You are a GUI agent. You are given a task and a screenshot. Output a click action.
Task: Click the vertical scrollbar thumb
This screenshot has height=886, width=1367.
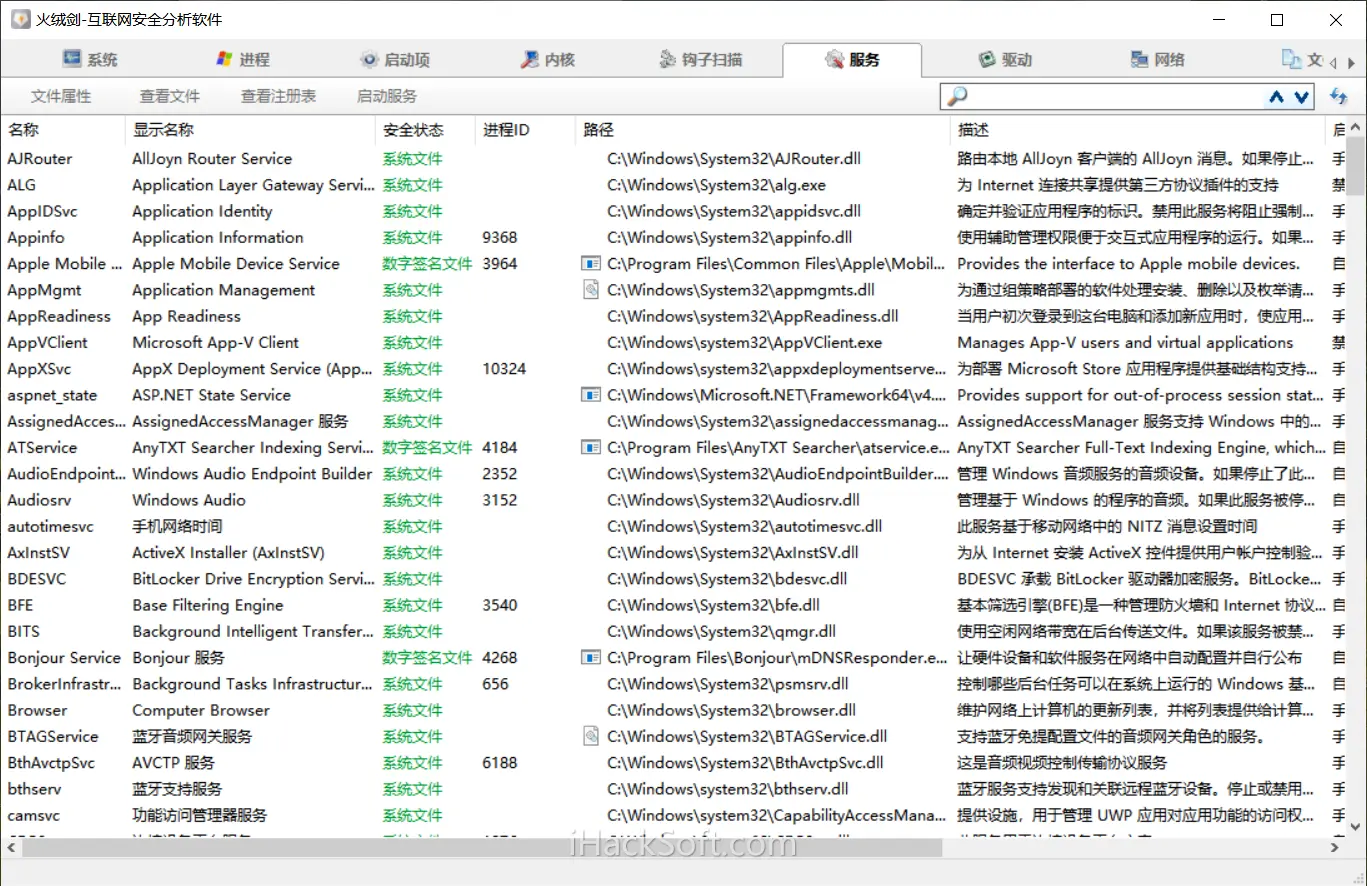pyautogui.click(x=1356, y=166)
